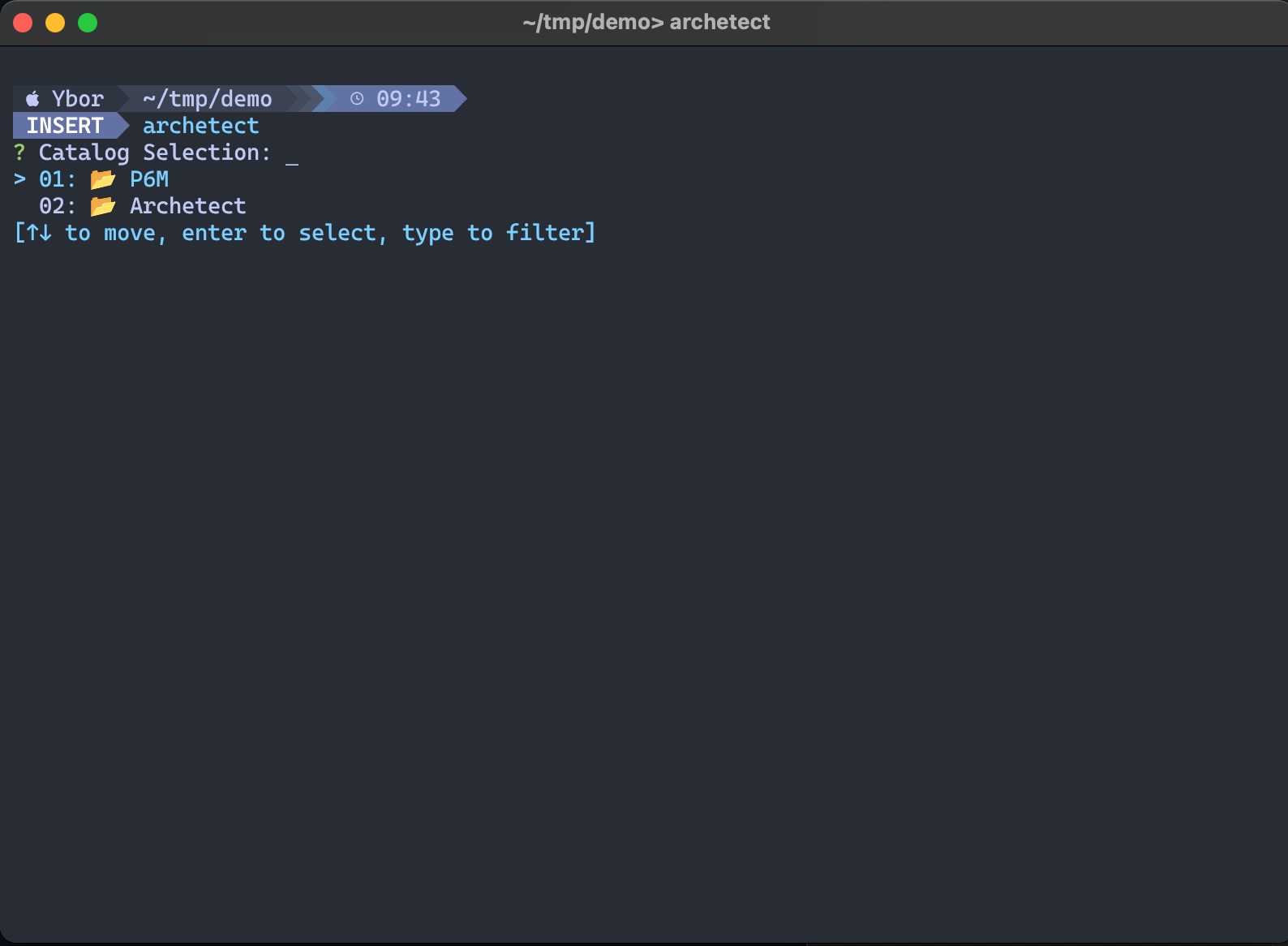Select the P6M catalog entry

click(x=149, y=179)
